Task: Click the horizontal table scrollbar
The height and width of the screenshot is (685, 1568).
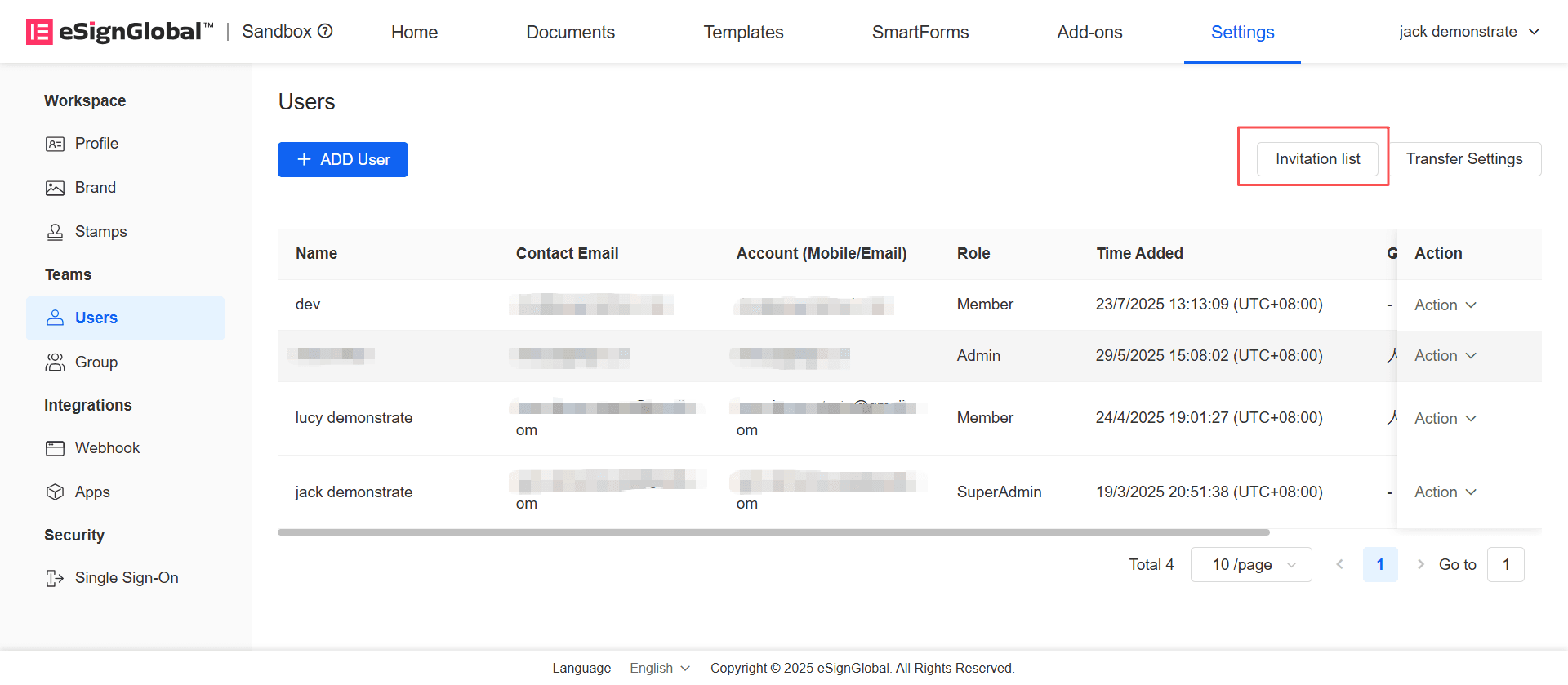Action: point(773,532)
